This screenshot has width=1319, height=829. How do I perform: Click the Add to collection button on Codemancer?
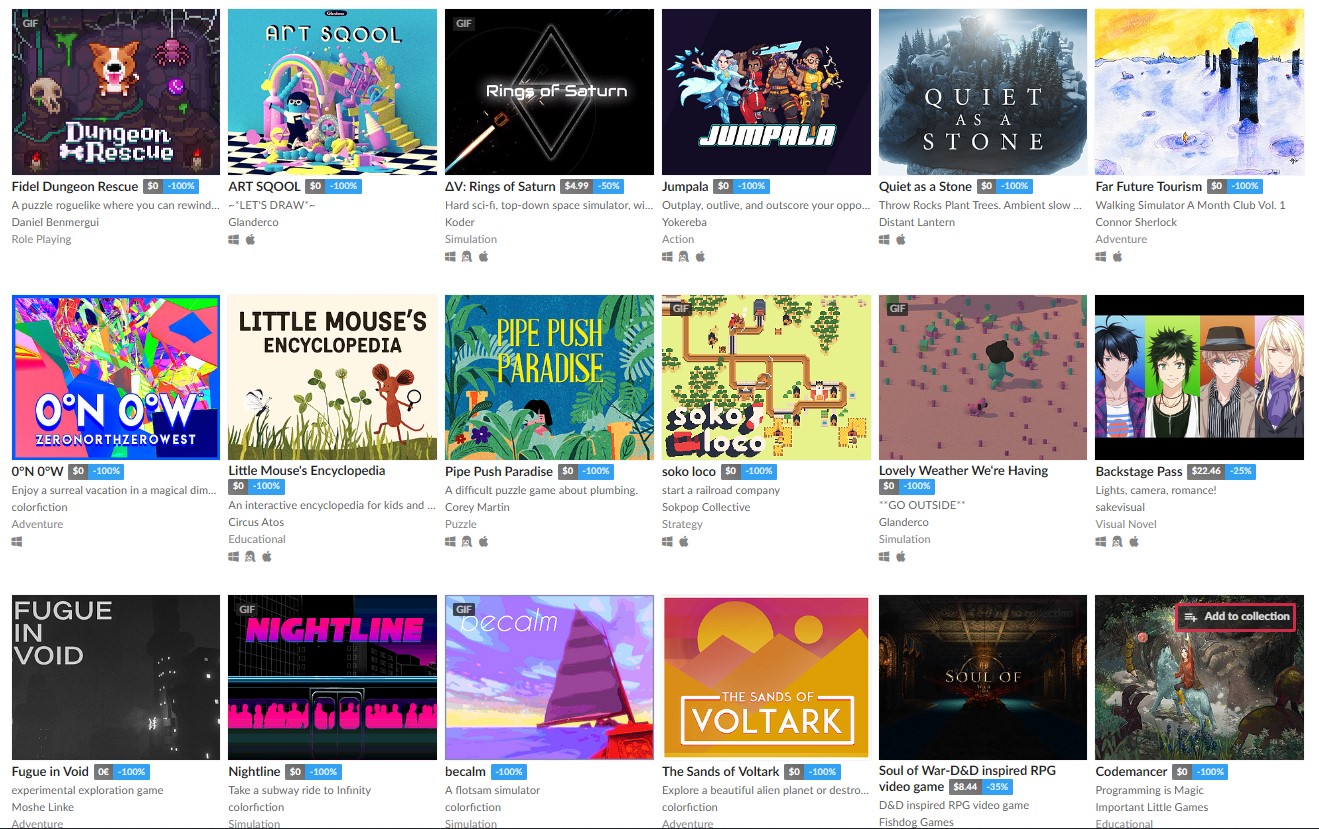tap(1236, 617)
